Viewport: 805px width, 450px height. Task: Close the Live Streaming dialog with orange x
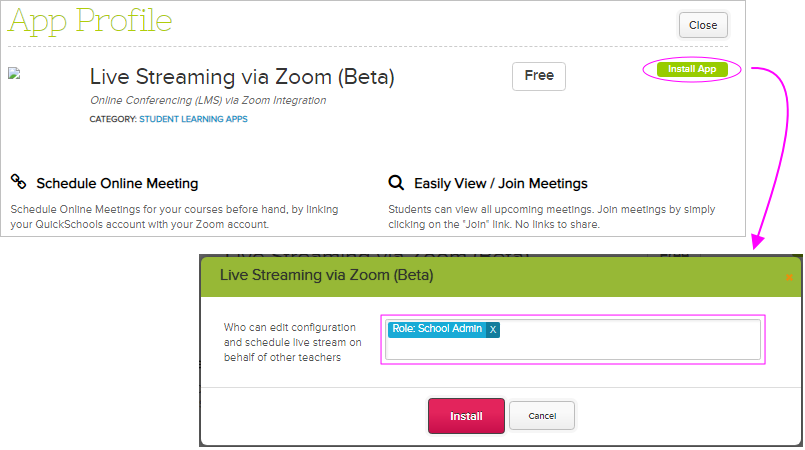click(788, 276)
